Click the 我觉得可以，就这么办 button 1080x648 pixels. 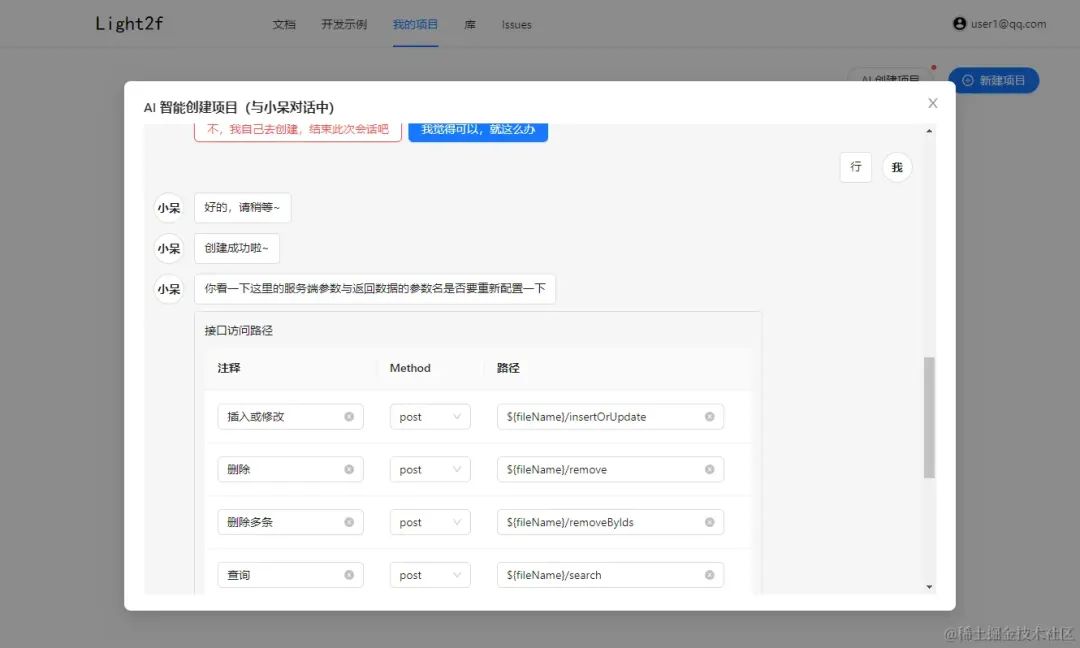click(478, 129)
